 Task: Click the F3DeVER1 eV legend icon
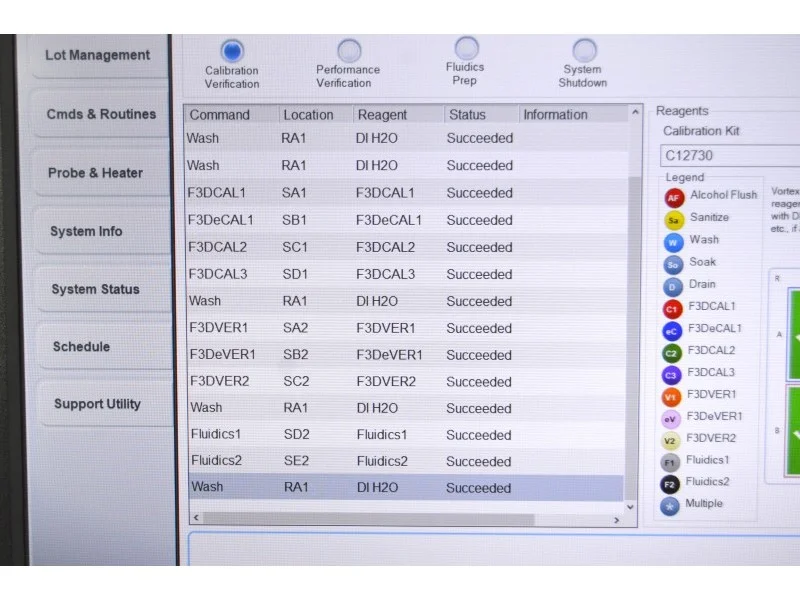point(670,419)
